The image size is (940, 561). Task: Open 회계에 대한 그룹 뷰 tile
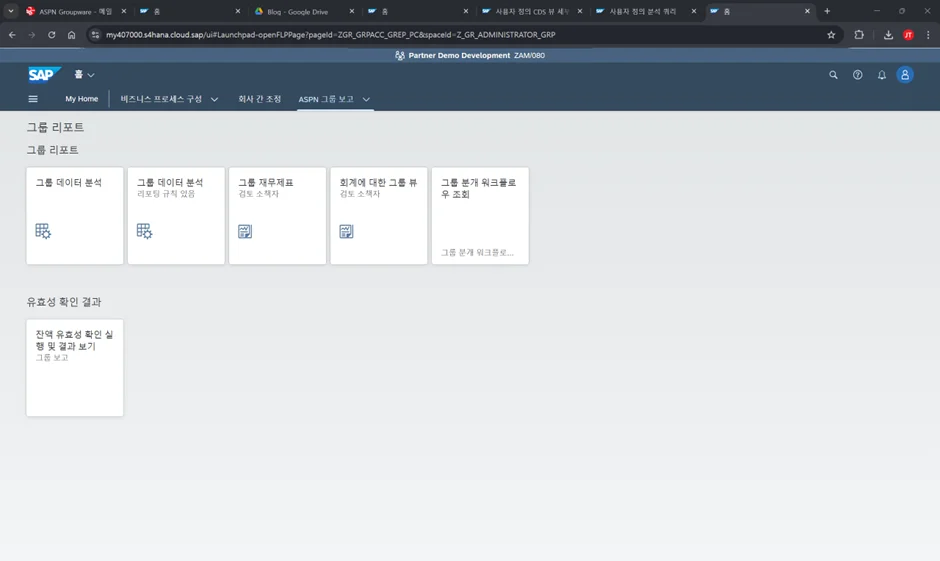click(x=378, y=215)
